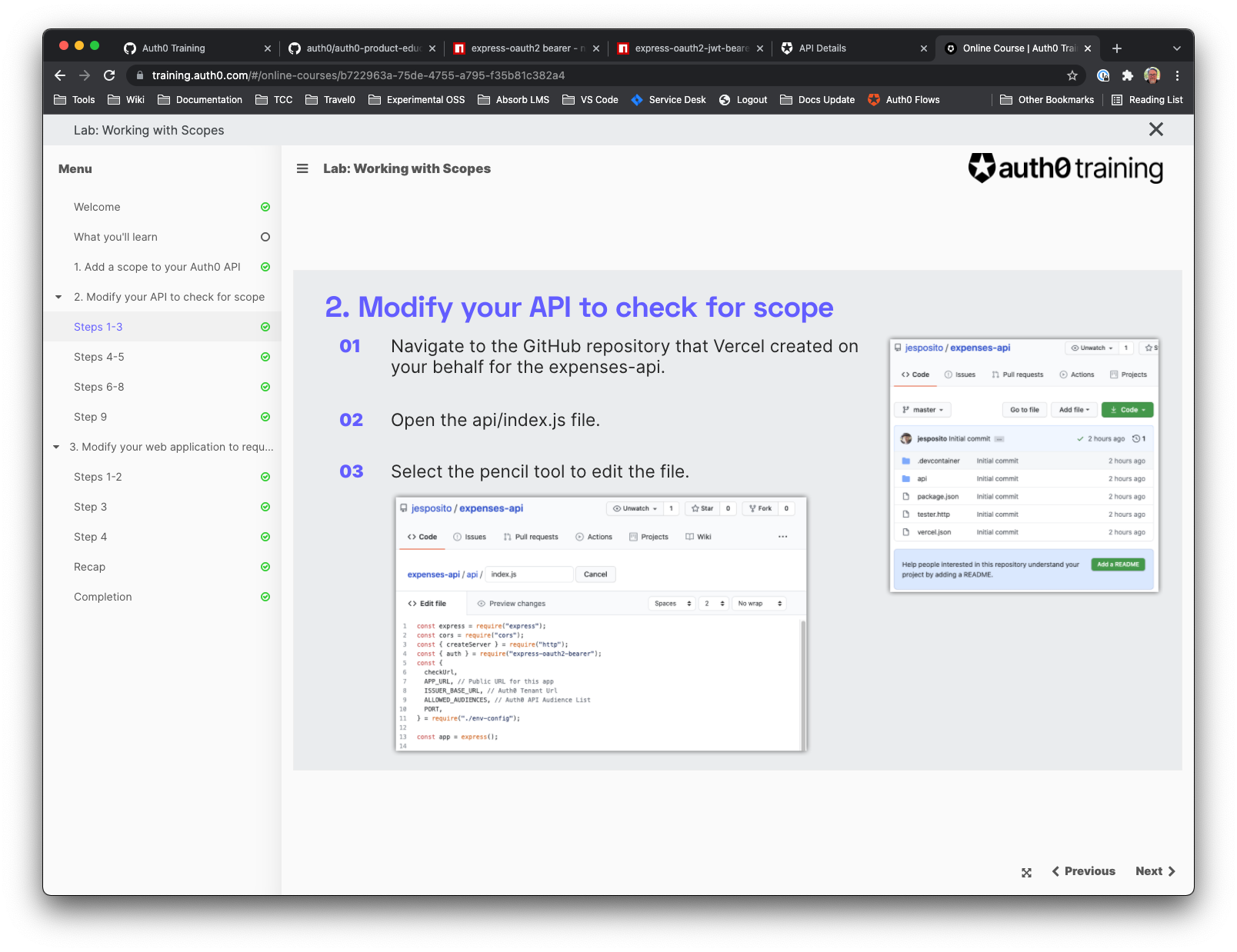This screenshot has width=1237, height=952.
Task: Go back with the browser back arrow
Action: [60, 75]
